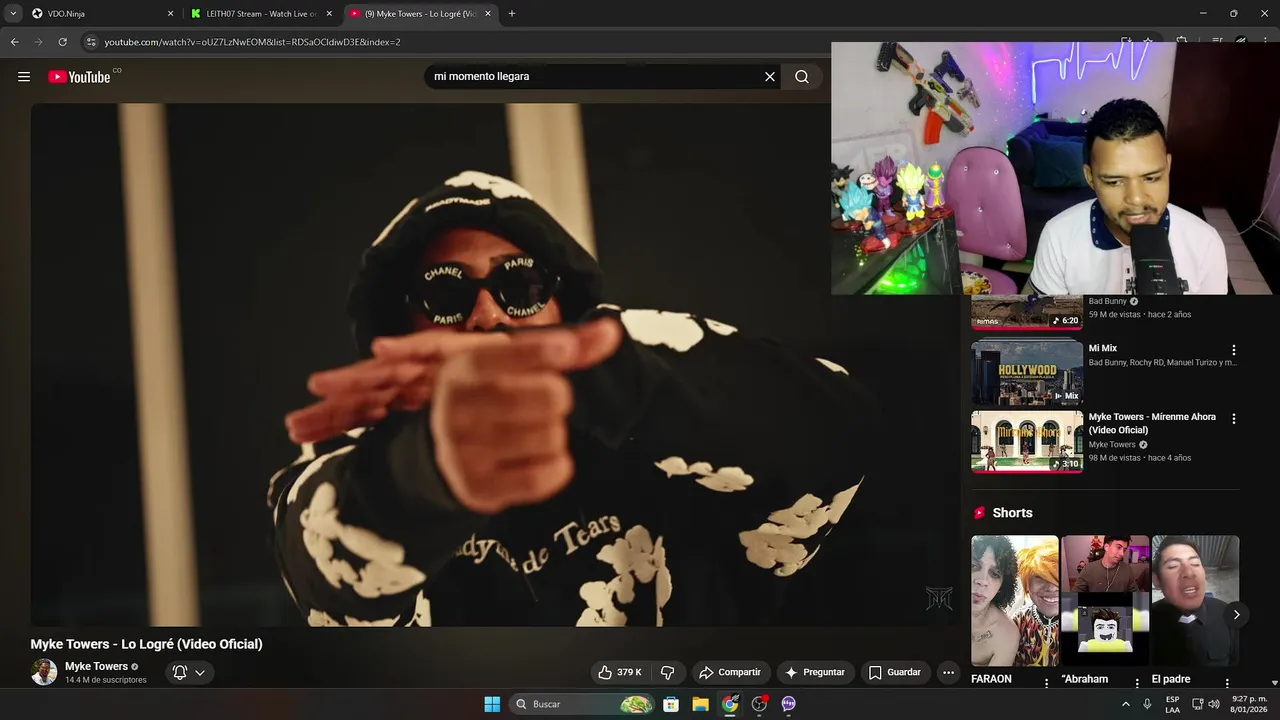Click 'Shorts' section heading
This screenshot has height=720, width=1280.
[1012, 513]
